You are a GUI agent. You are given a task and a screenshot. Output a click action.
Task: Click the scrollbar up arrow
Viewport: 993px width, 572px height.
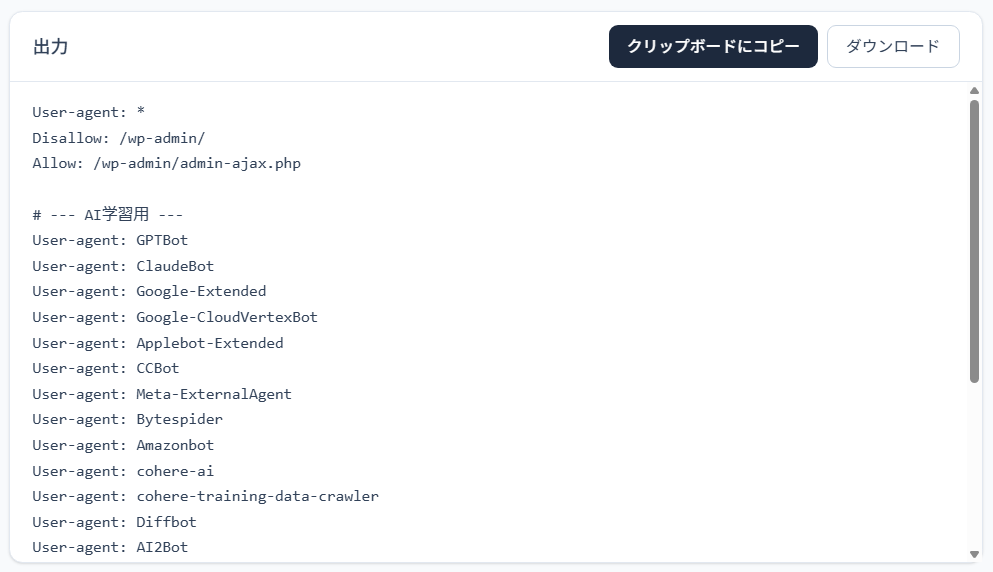[x=974, y=91]
